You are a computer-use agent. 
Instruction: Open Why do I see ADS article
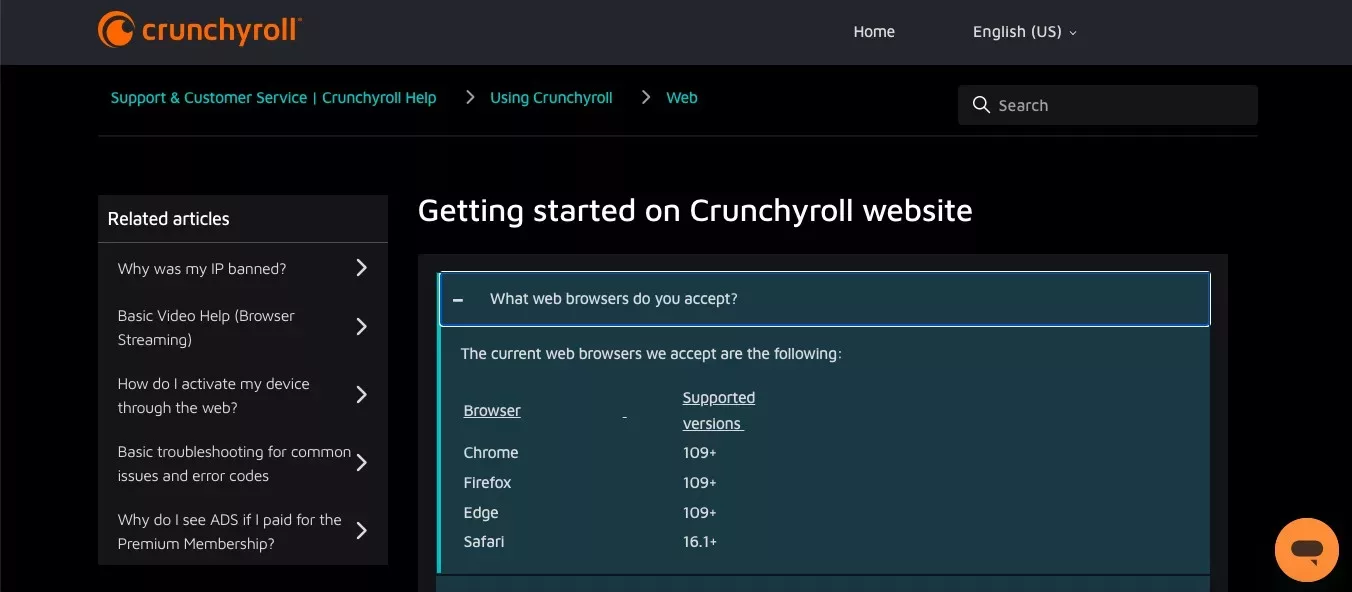click(230, 532)
